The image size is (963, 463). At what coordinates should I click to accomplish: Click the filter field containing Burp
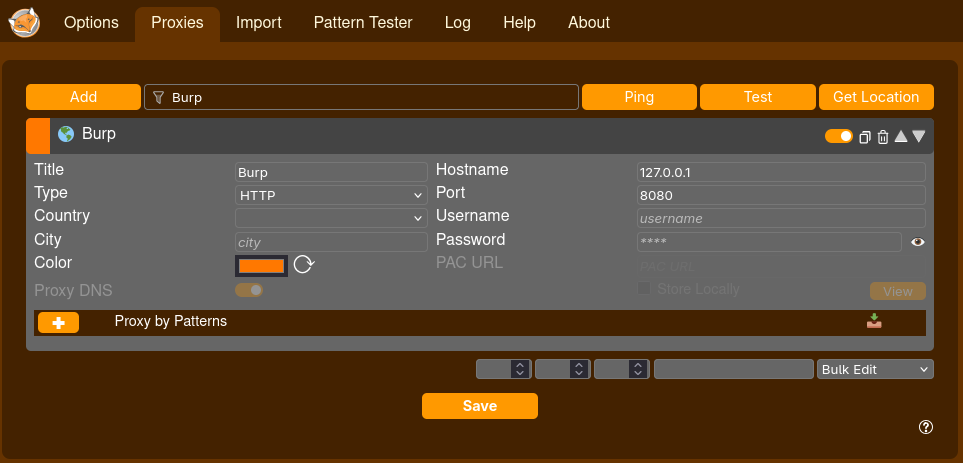point(361,97)
